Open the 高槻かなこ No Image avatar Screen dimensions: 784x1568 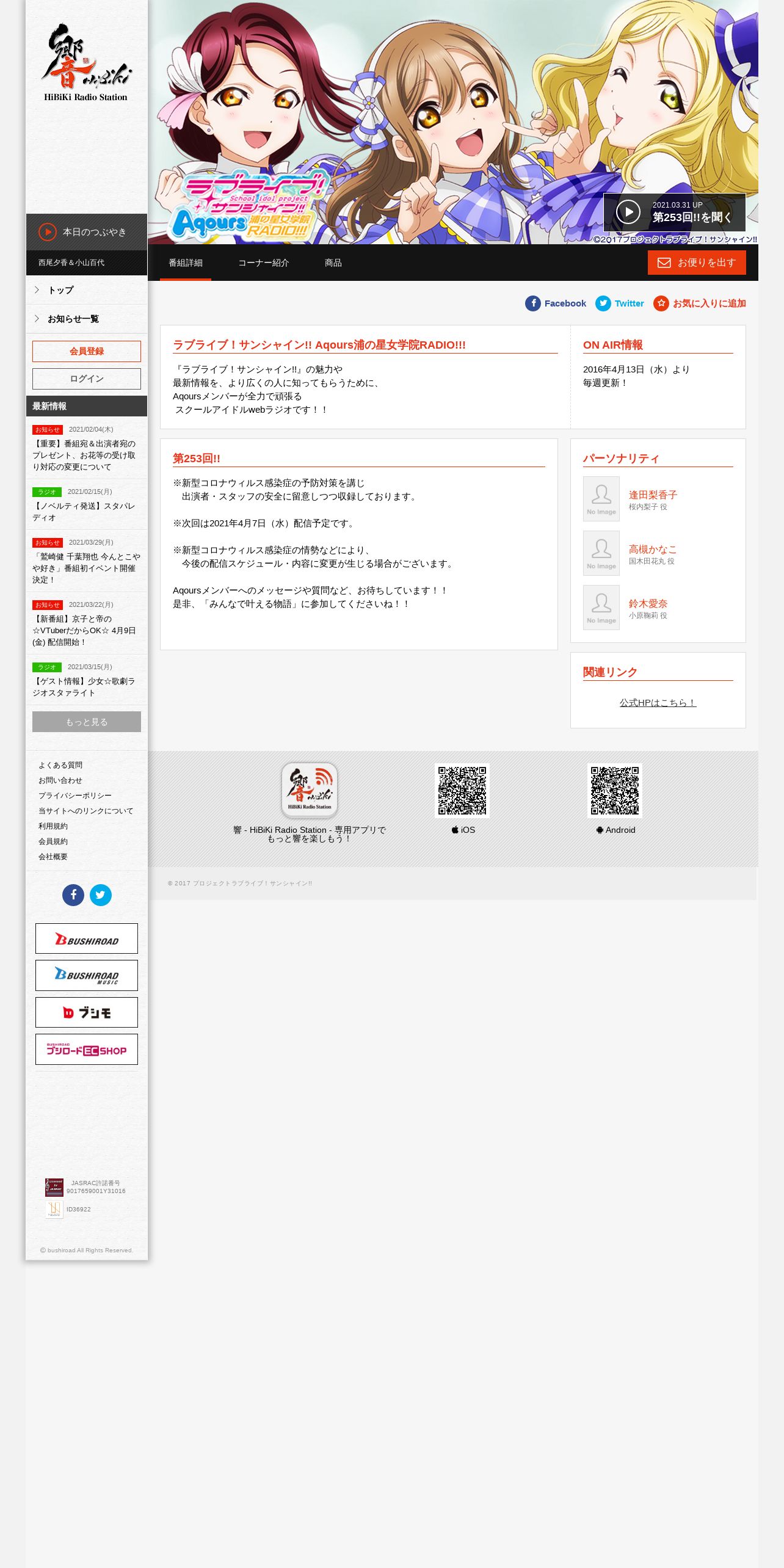601,553
